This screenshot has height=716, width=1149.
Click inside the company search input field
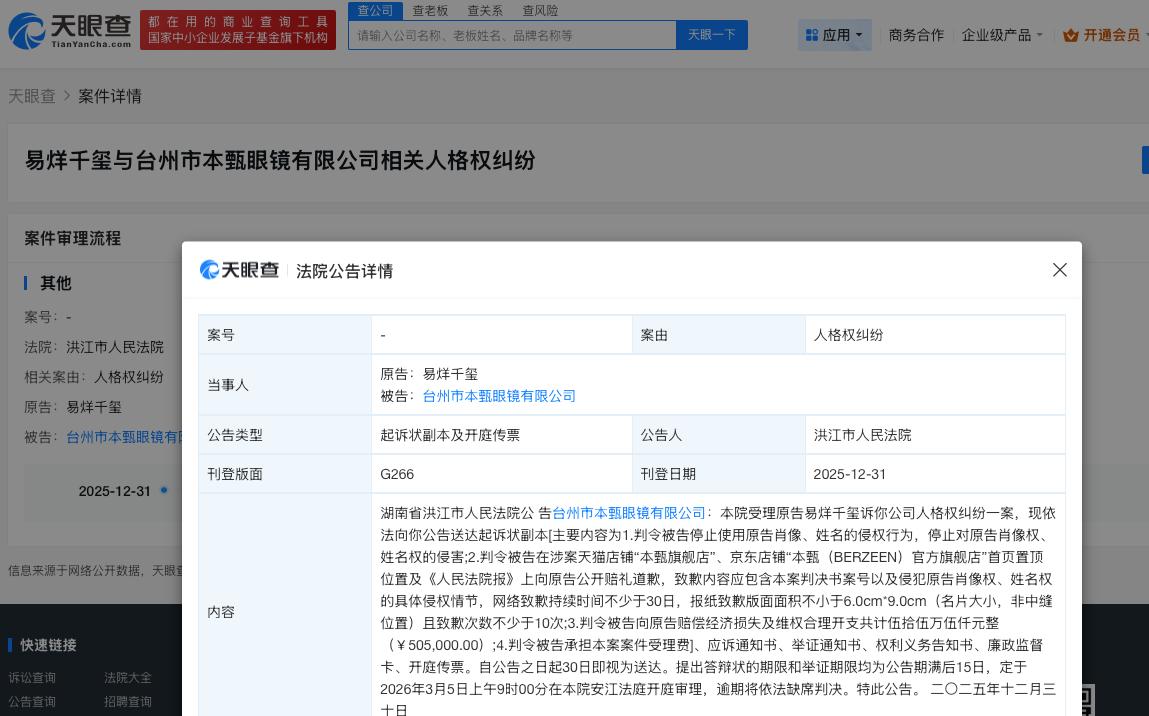(512, 34)
